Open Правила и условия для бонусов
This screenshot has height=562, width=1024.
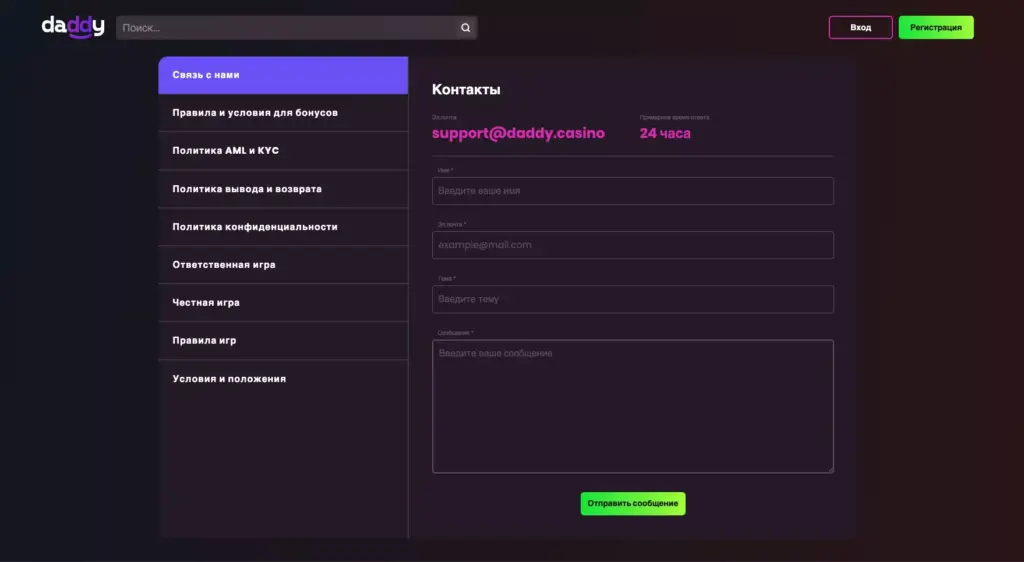click(283, 113)
